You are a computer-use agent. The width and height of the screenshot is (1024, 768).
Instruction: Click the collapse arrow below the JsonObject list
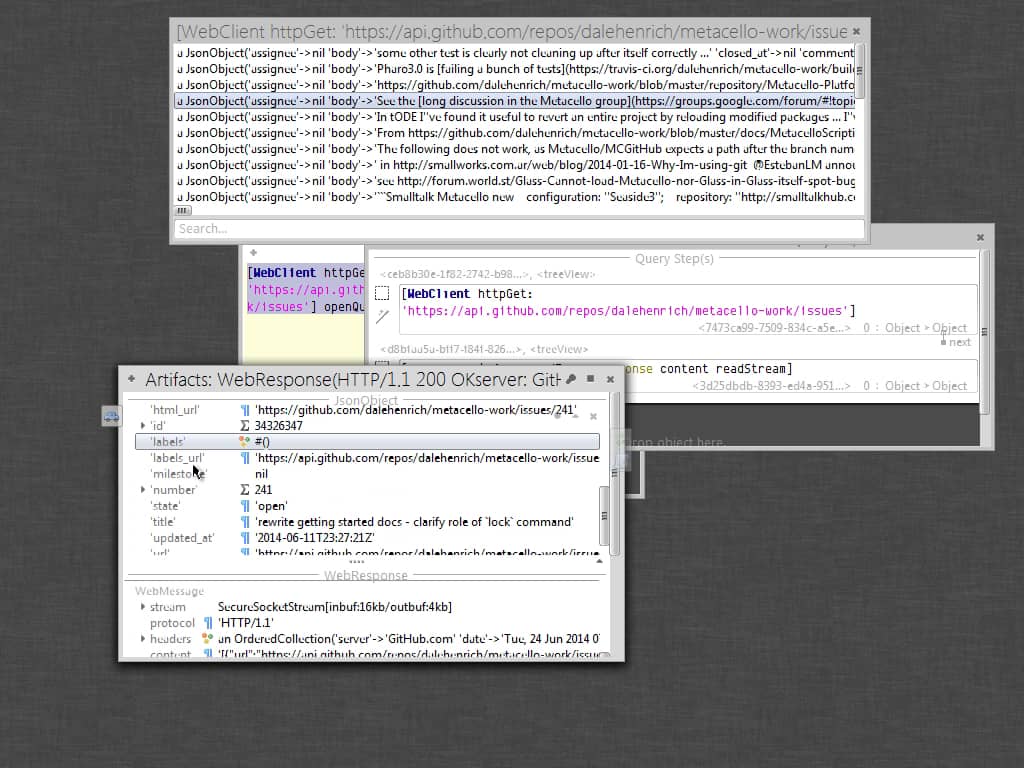(599, 561)
